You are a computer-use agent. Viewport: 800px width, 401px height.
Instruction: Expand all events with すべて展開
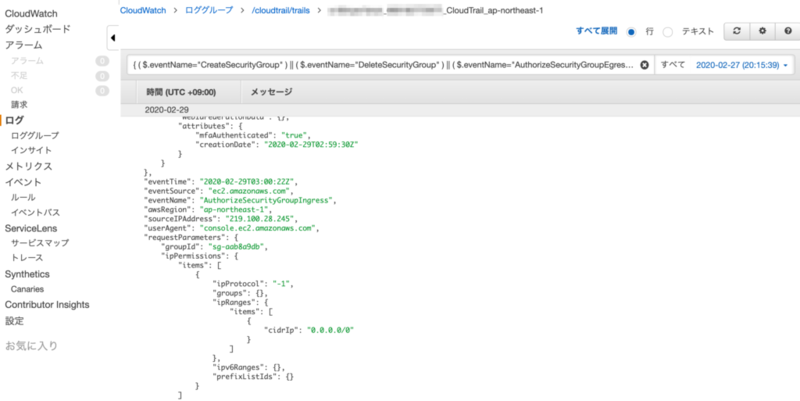coord(596,31)
